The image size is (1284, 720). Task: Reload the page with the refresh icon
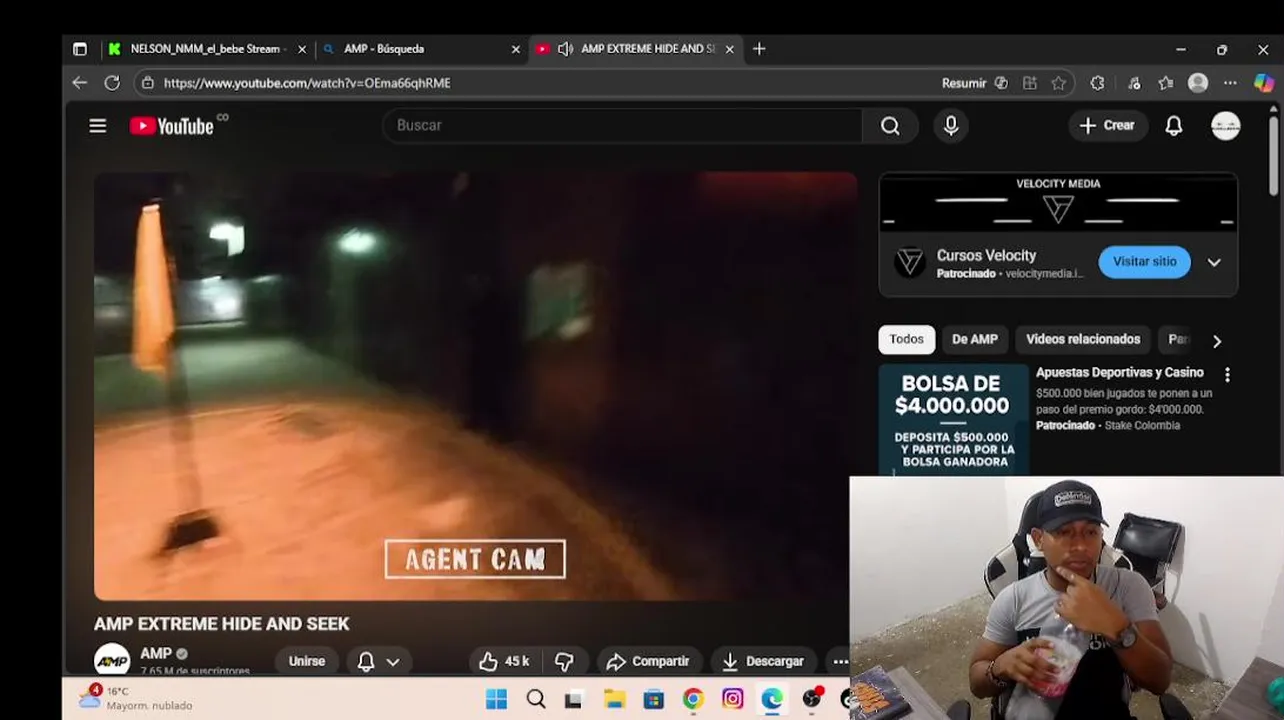click(112, 83)
